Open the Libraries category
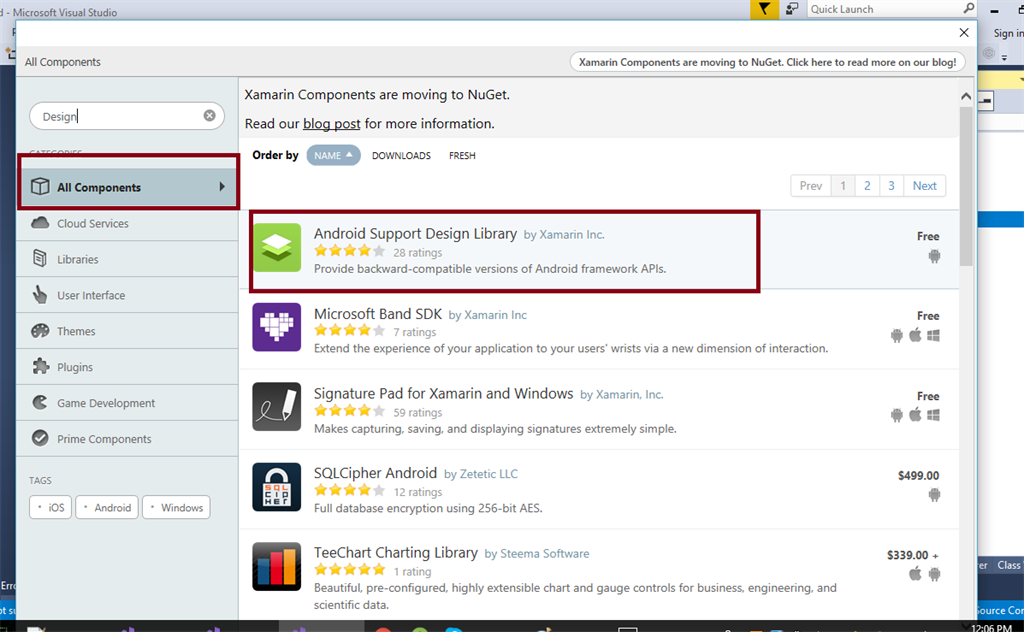Screen dimensions: 1024x632 coord(128,259)
